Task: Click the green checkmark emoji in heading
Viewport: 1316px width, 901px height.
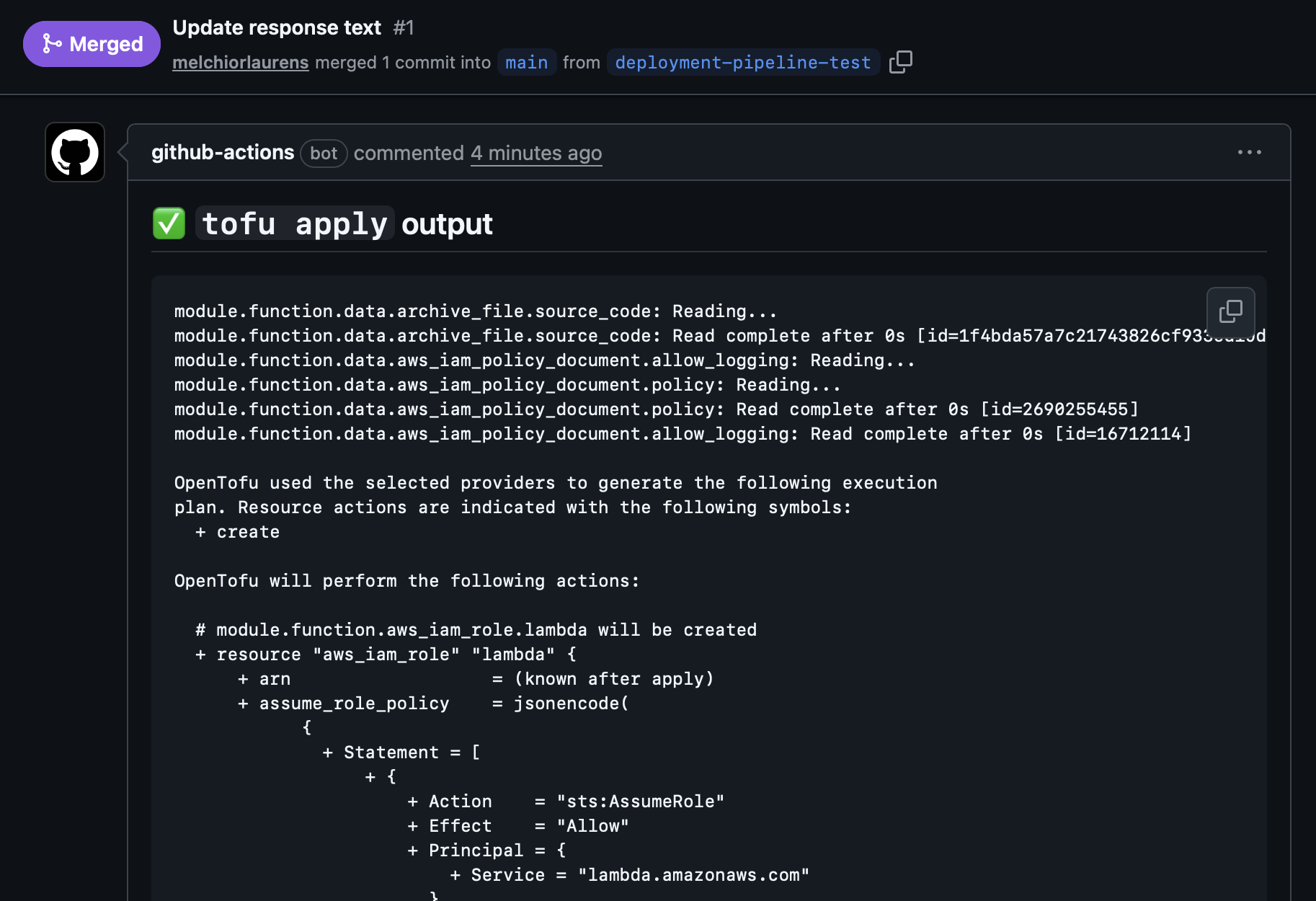Action: pyautogui.click(x=169, y=223)
